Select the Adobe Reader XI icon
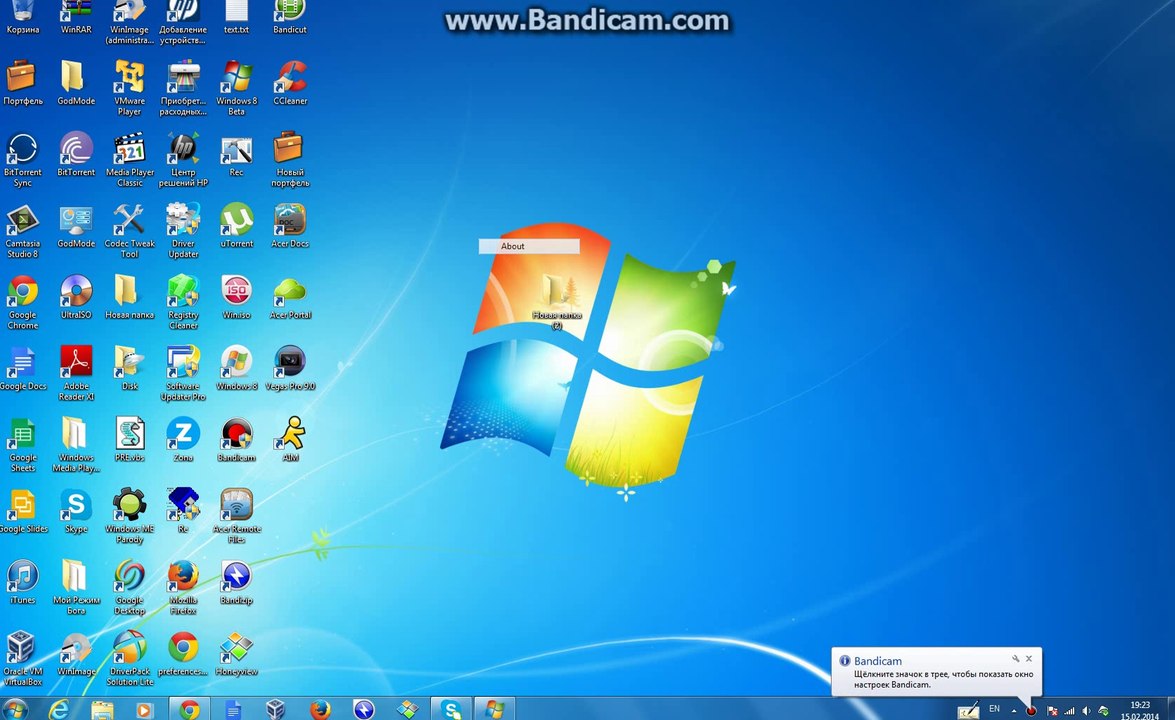 [x=76, y=373]
